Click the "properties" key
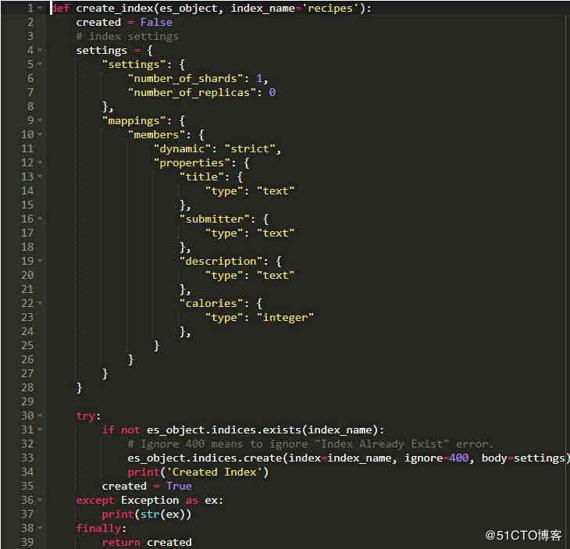Screen dimensions: 570x549 tap(192, 163)
